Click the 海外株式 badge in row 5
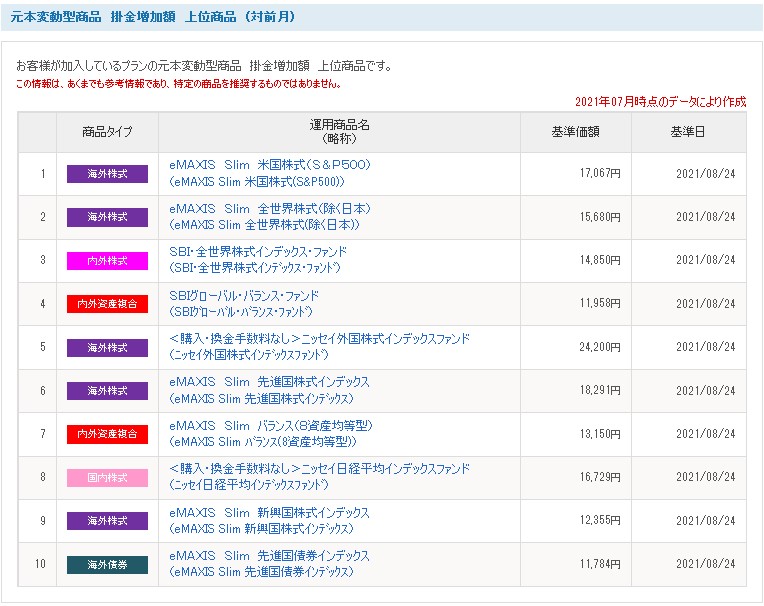Viewport: 764px width, 606px height. (x=107, y=348)
